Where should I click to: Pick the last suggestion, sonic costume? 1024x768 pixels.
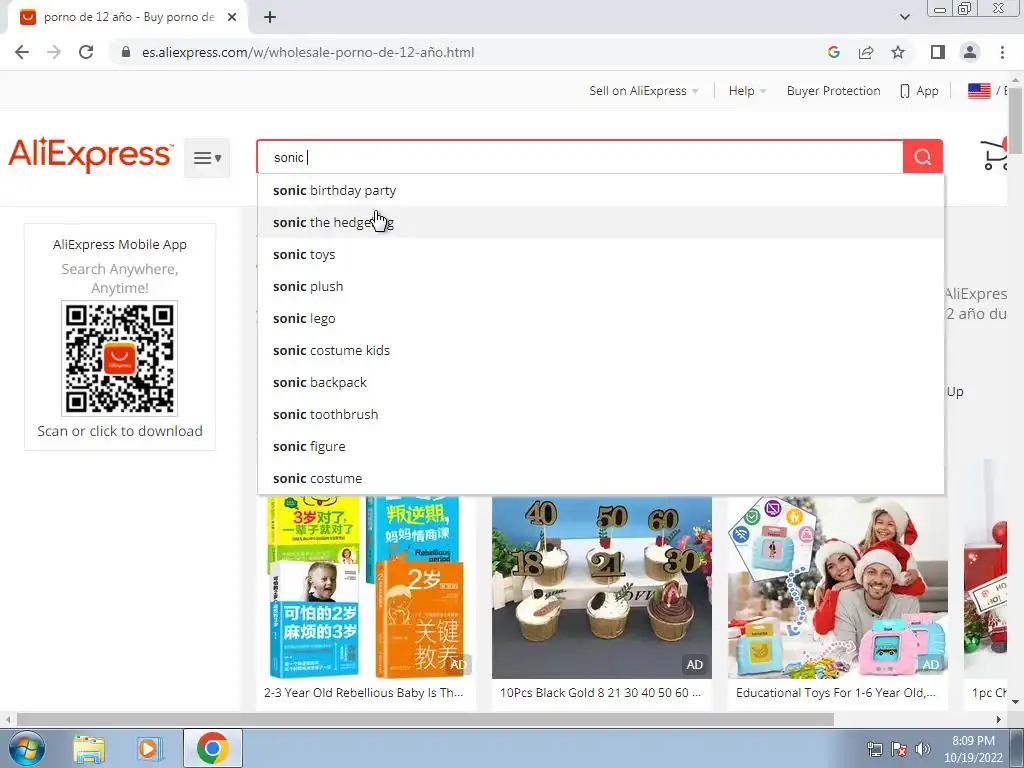pyautogui.click(x=601, y=478)
